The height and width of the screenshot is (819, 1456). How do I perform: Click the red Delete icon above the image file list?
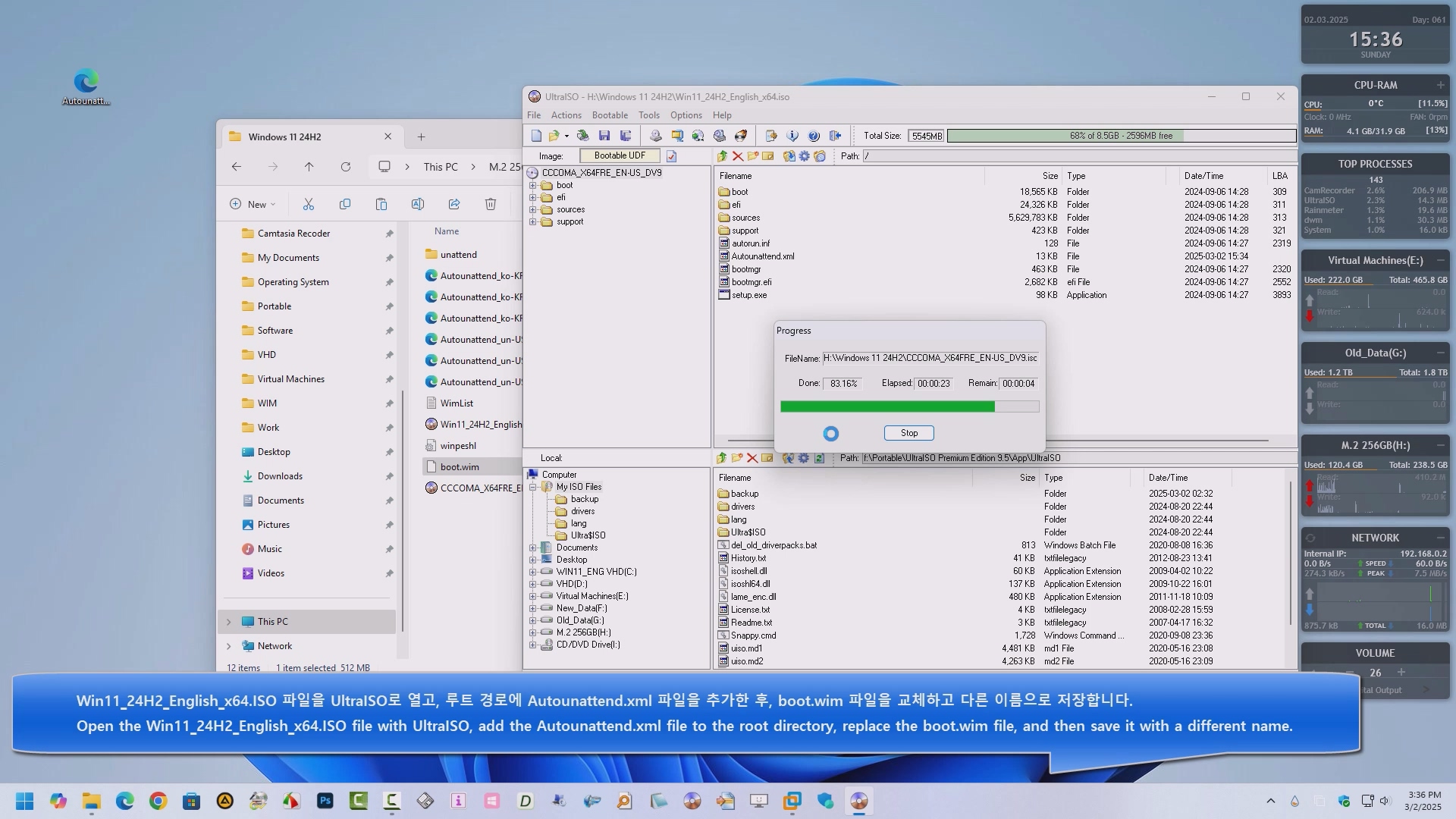[x=737, y=156]
